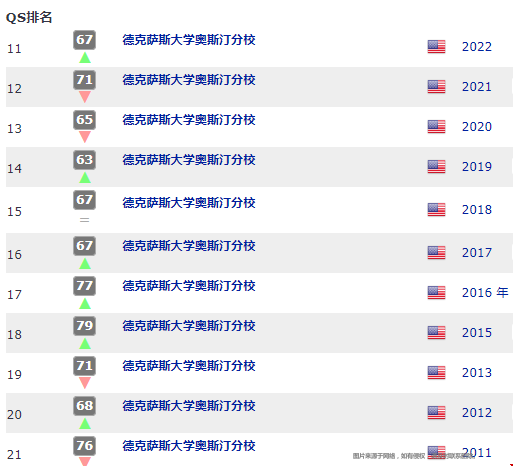Click the US flag icon in the 2019 row
513x466 pixels.
[436, 166]
